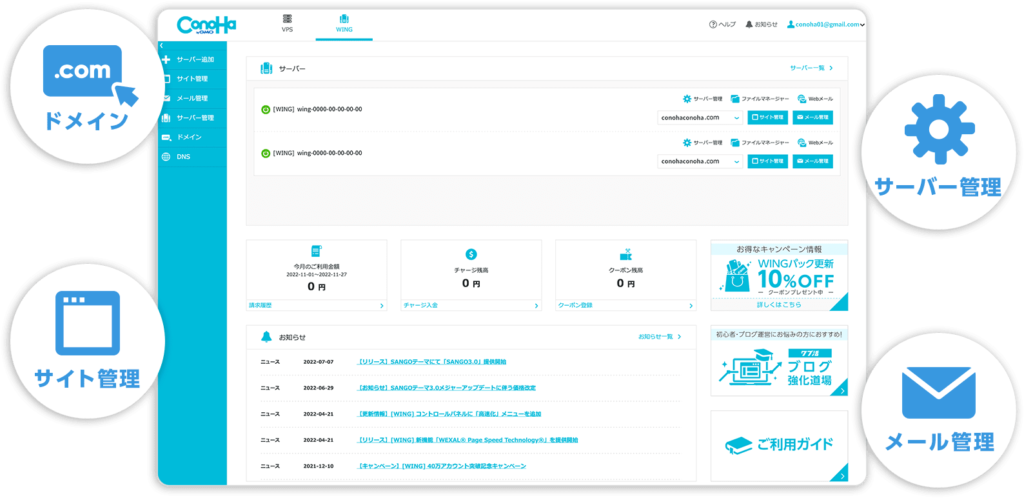
Task: Click the サーバー管理 gear icon in first server row
Action: point(687,99)
